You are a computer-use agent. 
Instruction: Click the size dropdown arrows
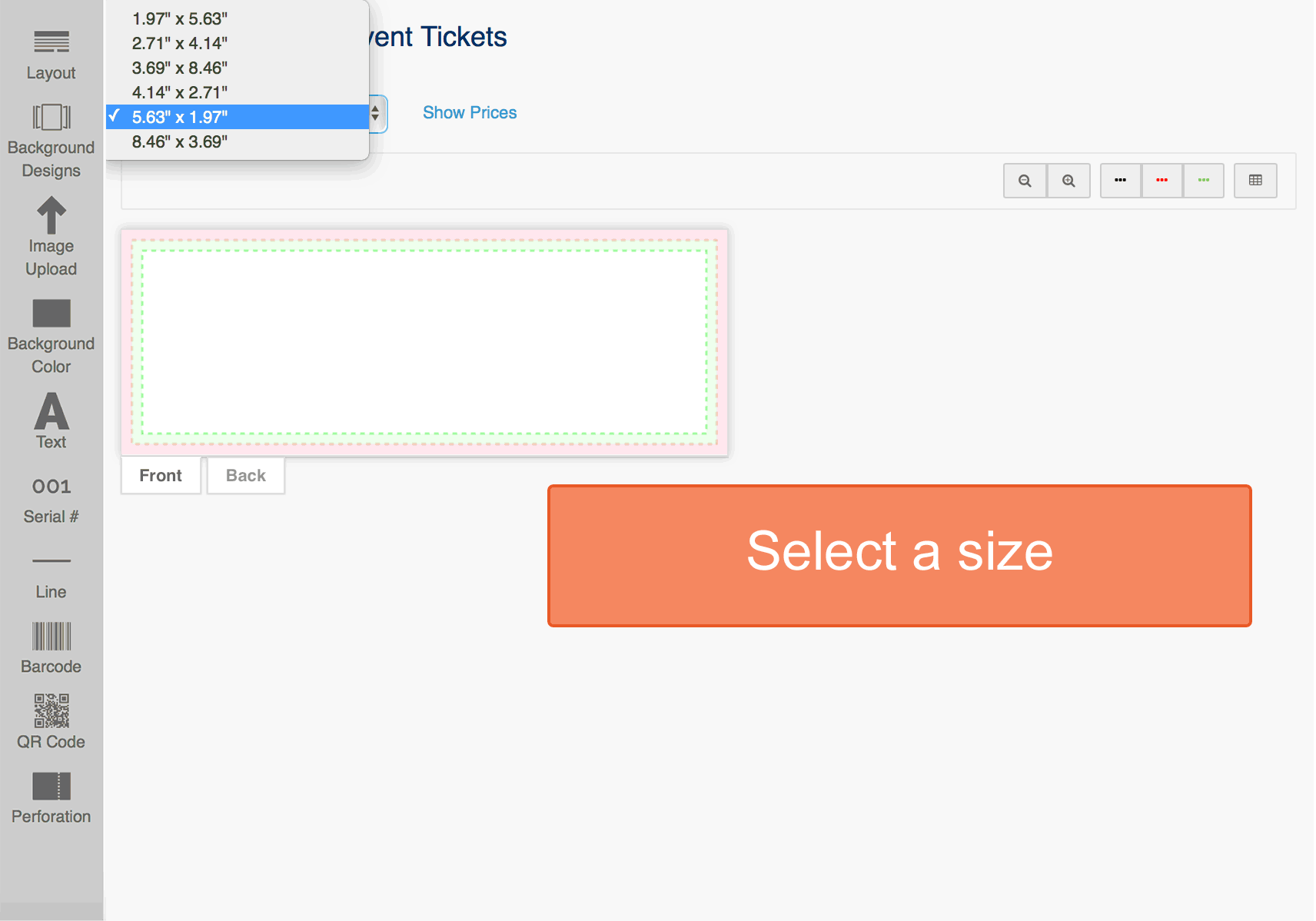pos(377,114)
